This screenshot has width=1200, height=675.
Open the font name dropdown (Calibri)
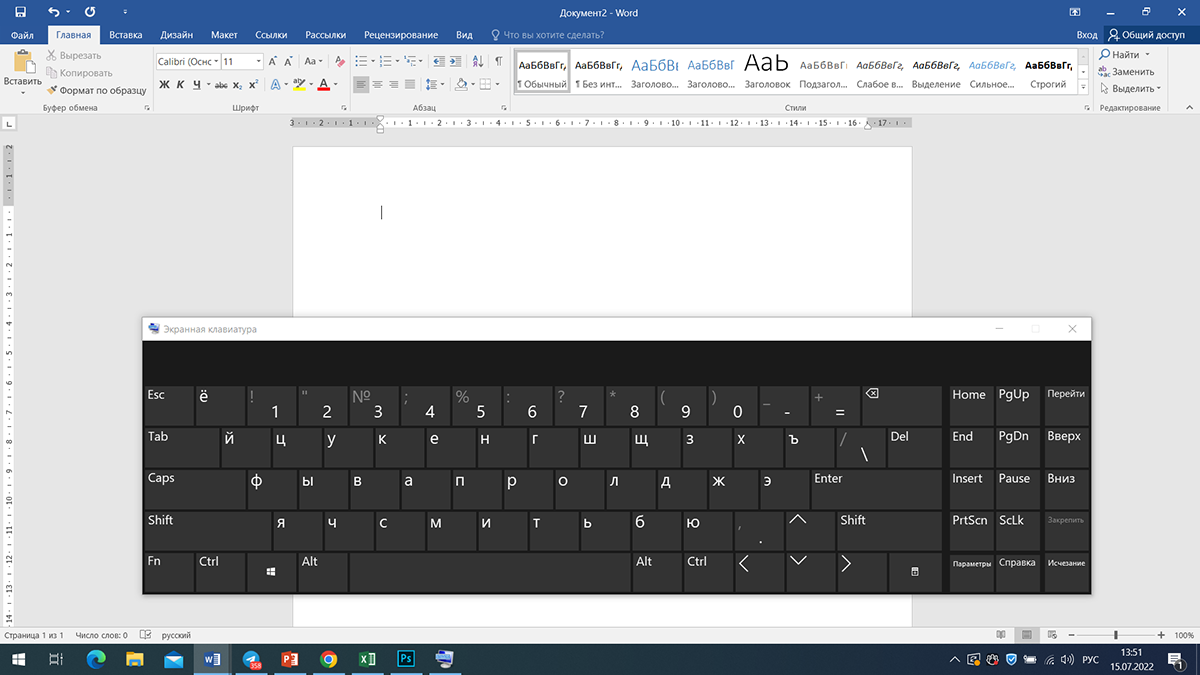pos(216,61)
